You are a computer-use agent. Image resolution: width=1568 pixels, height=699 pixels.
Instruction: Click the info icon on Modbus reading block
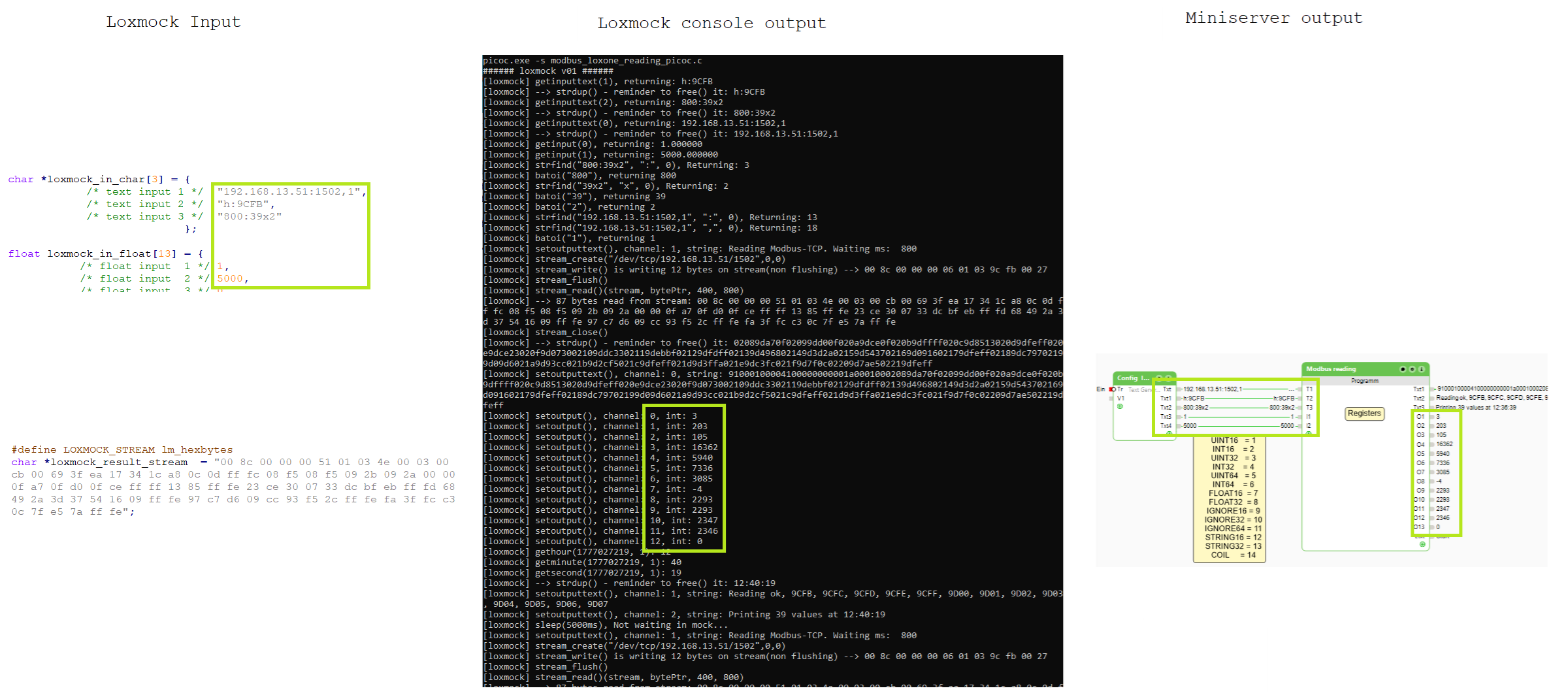(1421, 369)
